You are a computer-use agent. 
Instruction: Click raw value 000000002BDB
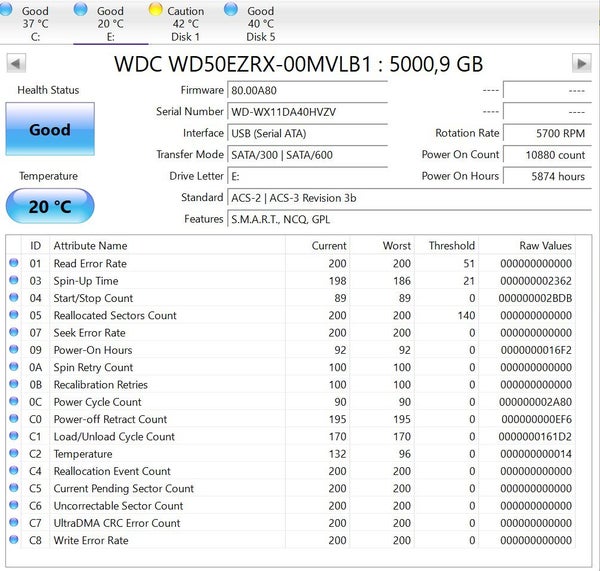(x=535, y=298)
